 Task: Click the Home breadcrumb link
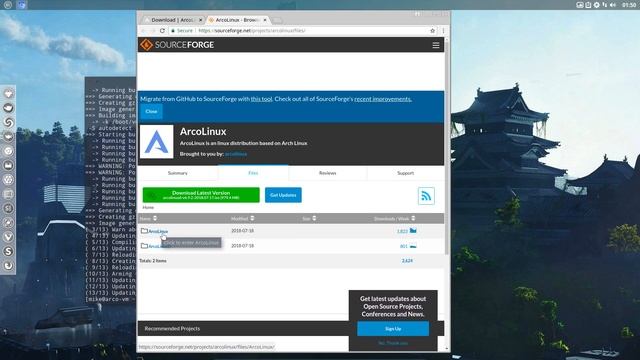(x=148, y=207)
